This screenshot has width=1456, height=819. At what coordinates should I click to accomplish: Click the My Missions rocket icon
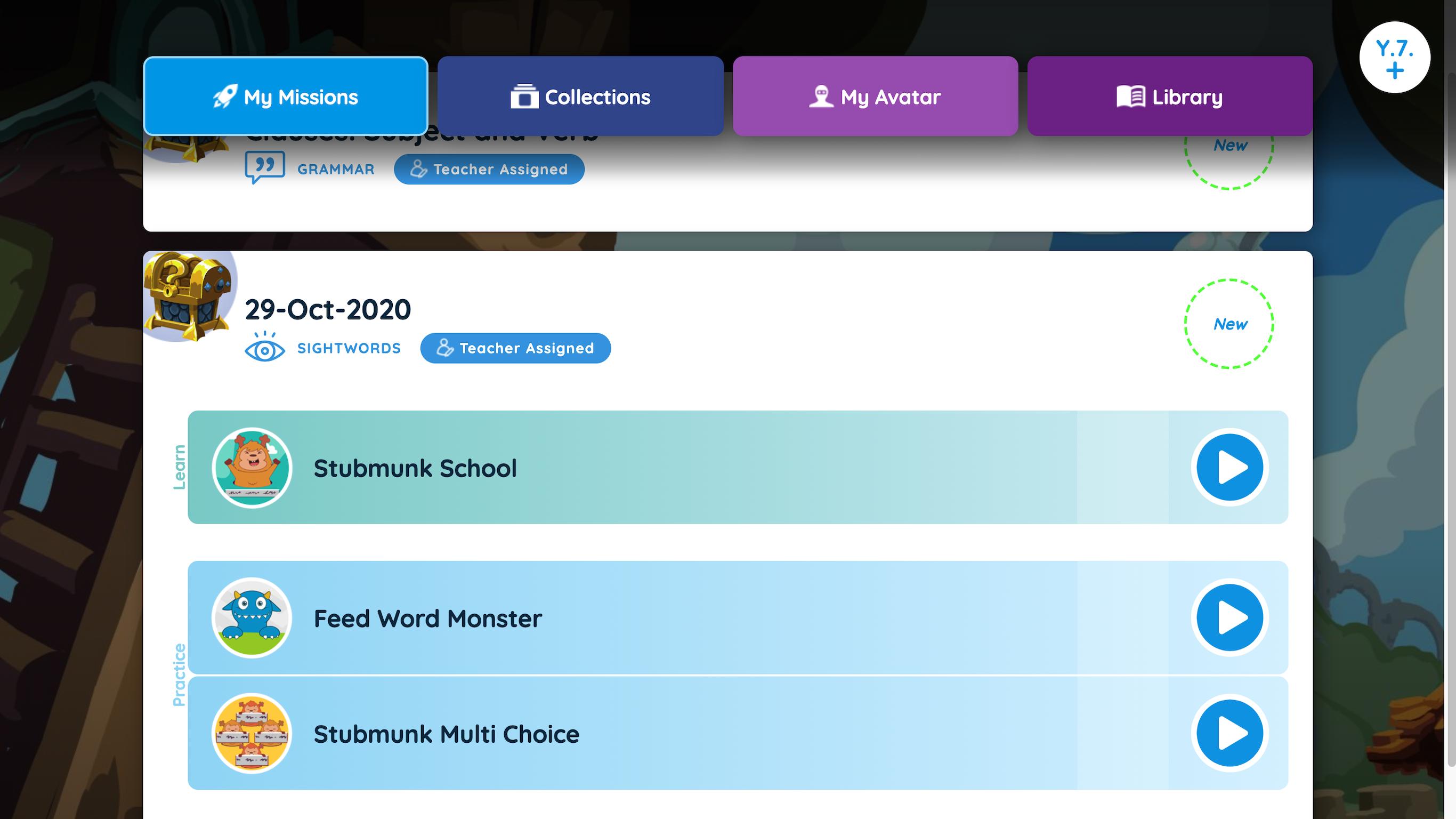coord(224,96)
